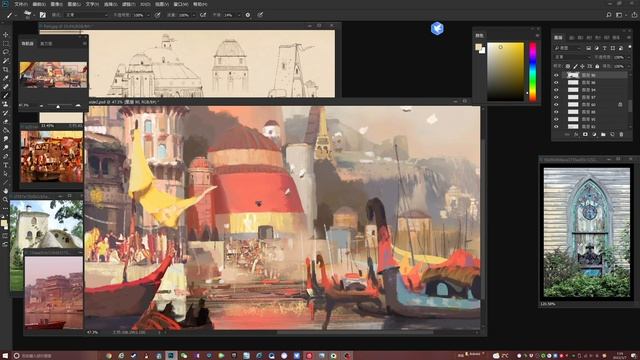The image size is (640, 360).
Task: Open the 编辑 (Edit) menu
Action: [39, 4]
